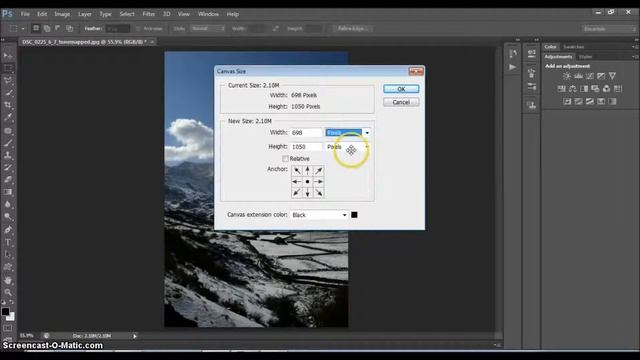The image size is (640, 360).
Task: Add an Invert adjustment
Action: [x=567, y=101]
